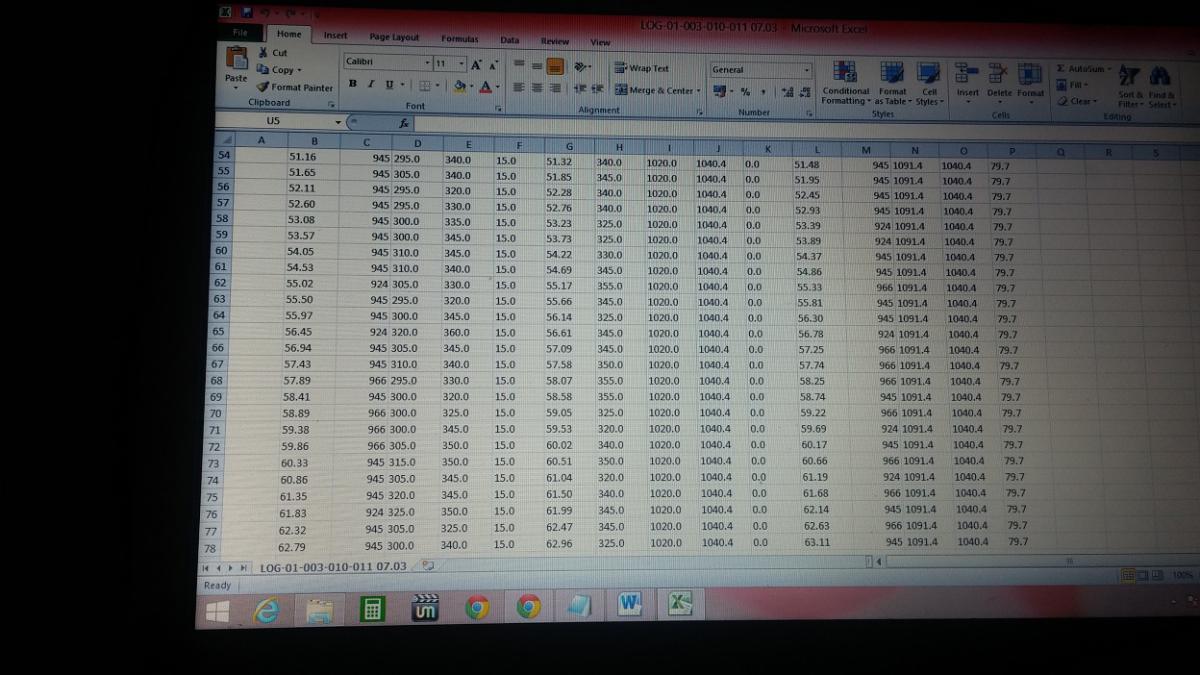Screen dimensions: 1200x675
Task: Toggle Italic formatting
Action: [x=371, y=84]
